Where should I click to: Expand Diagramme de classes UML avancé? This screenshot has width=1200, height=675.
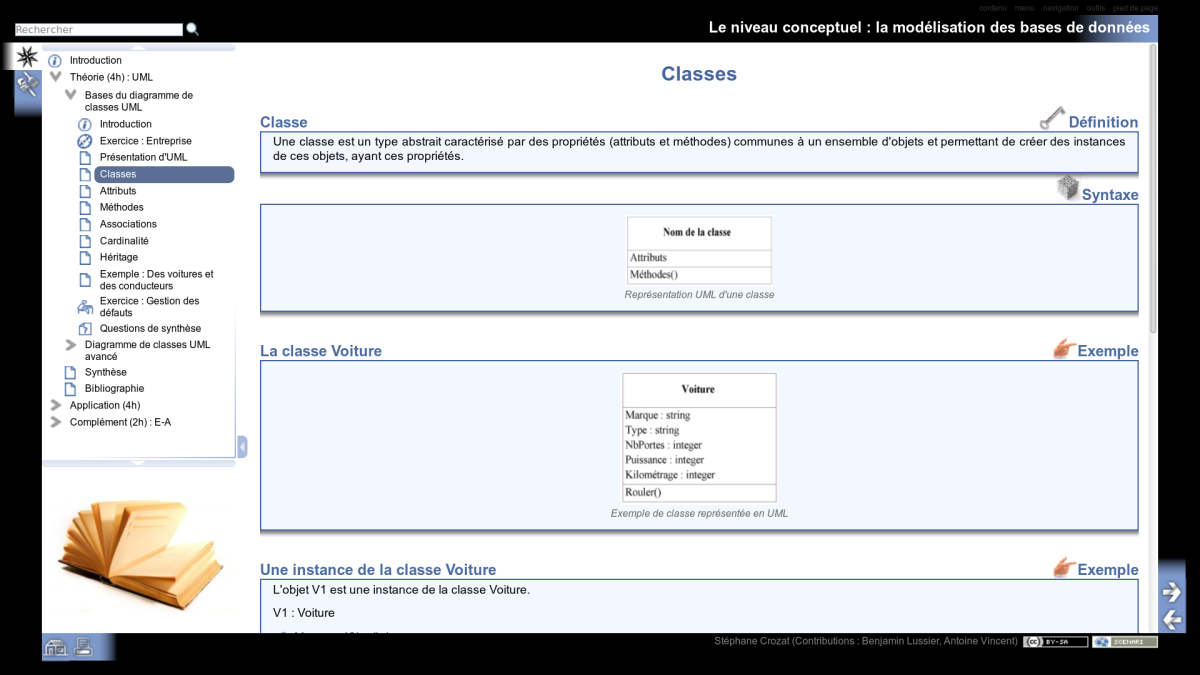71,345
